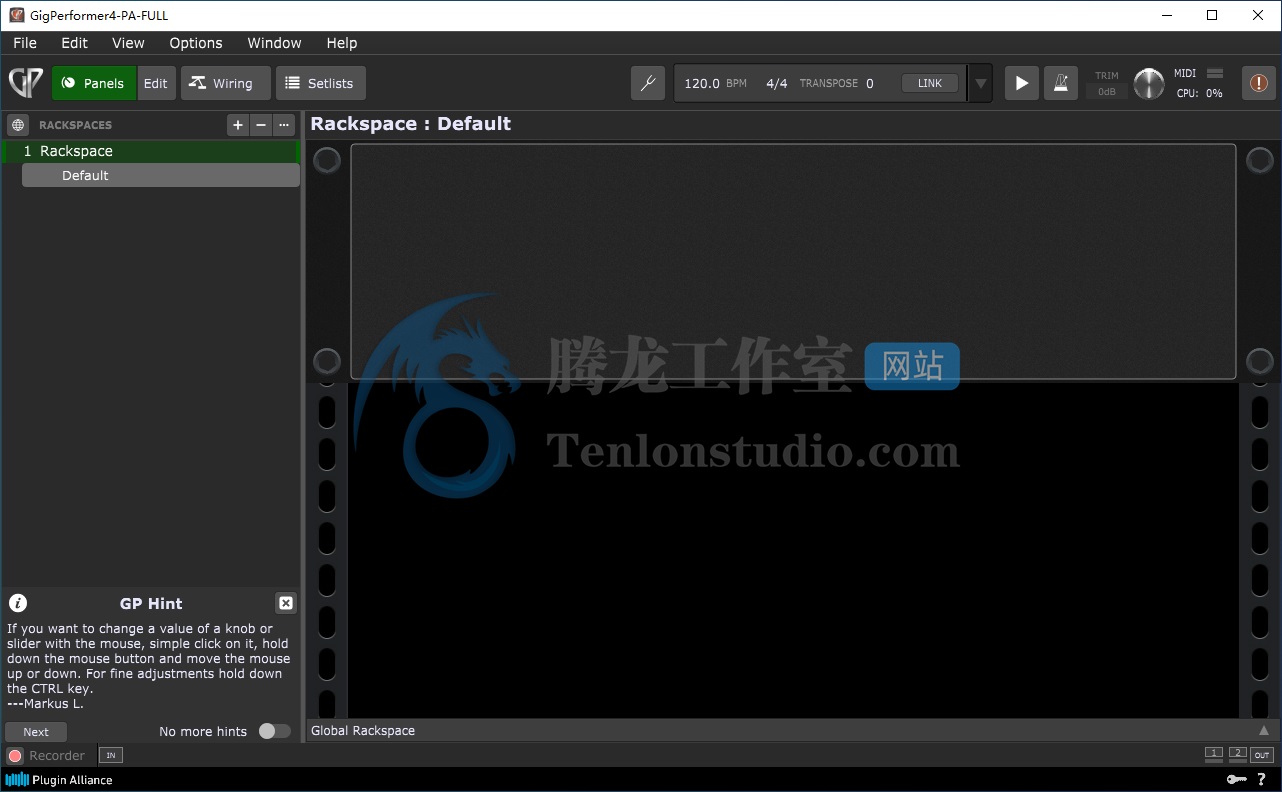
Task: Click the CPU: 0% readout
Action: coord(1199,93)
